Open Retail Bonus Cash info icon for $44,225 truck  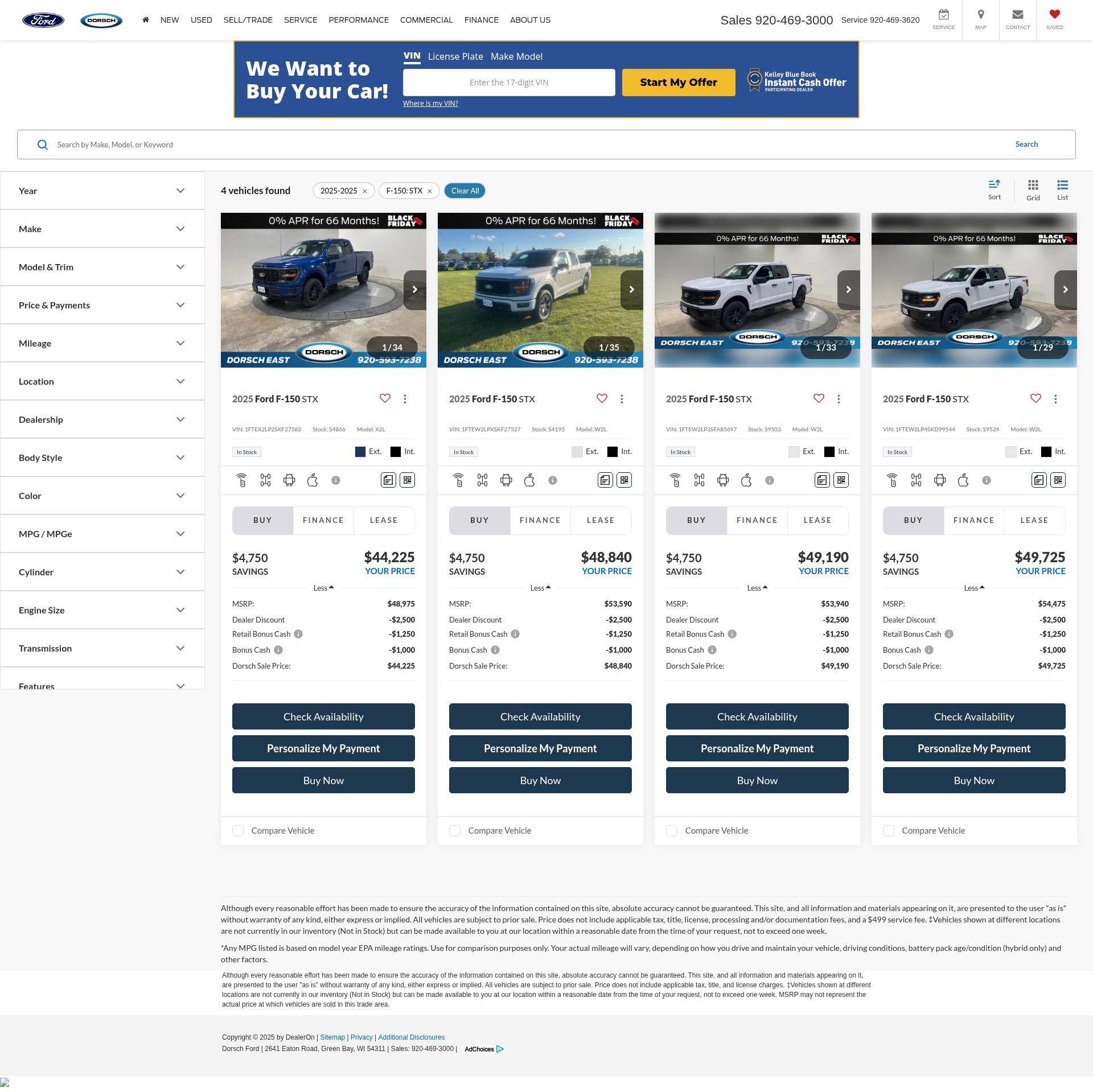[298, 634]
